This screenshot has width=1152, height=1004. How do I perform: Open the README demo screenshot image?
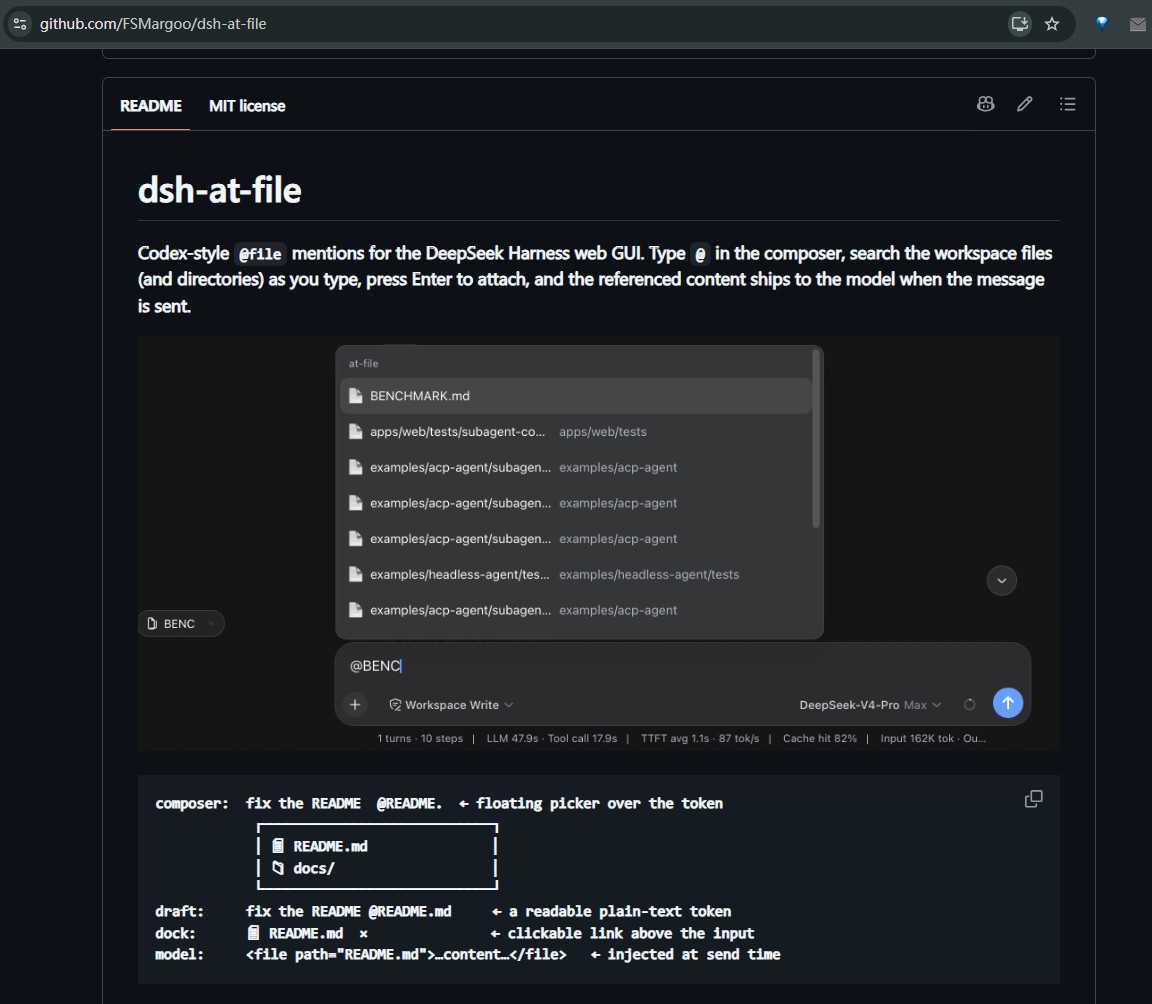599,543
